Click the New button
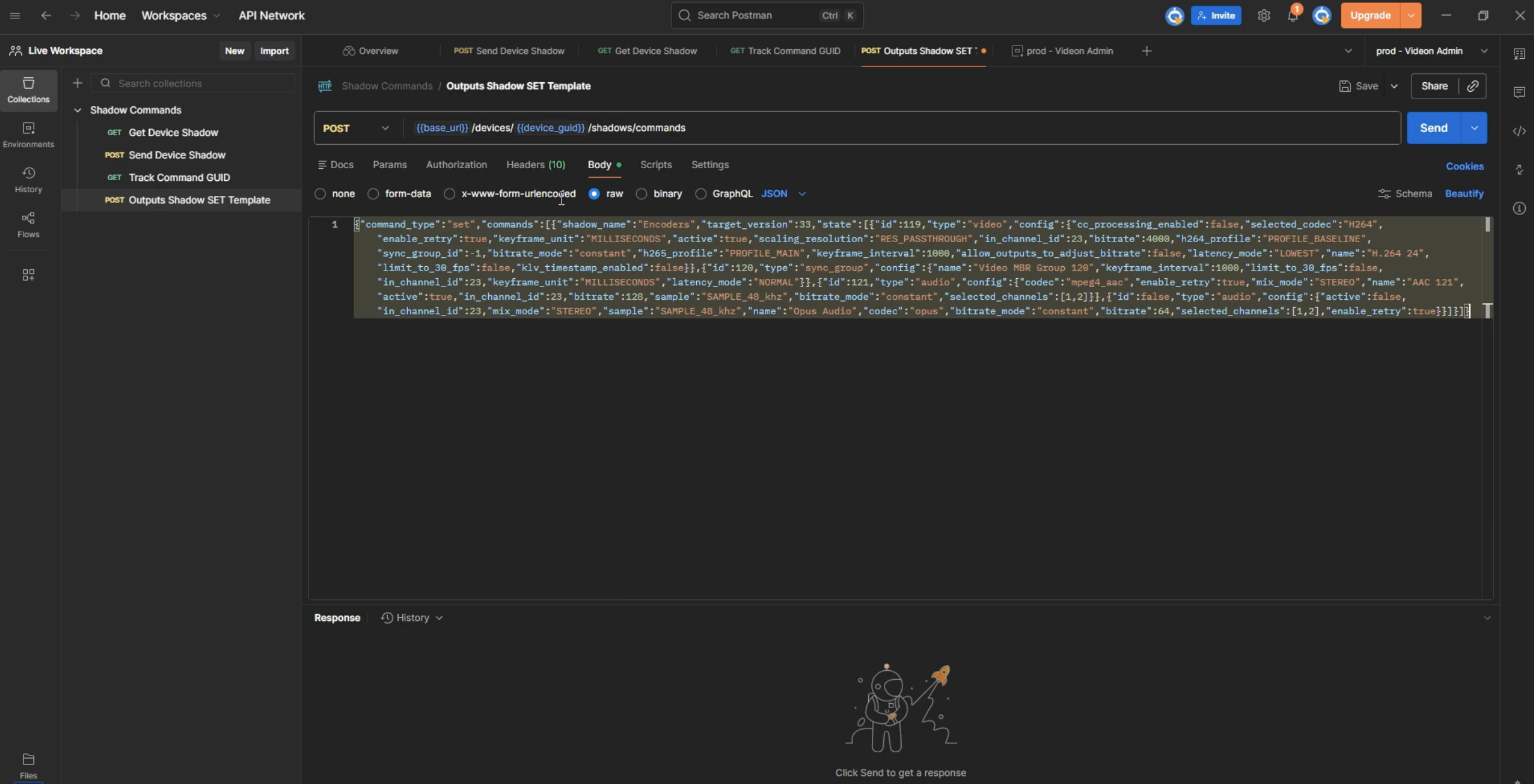Screen dimensions: 1534x784 (234, 51)
